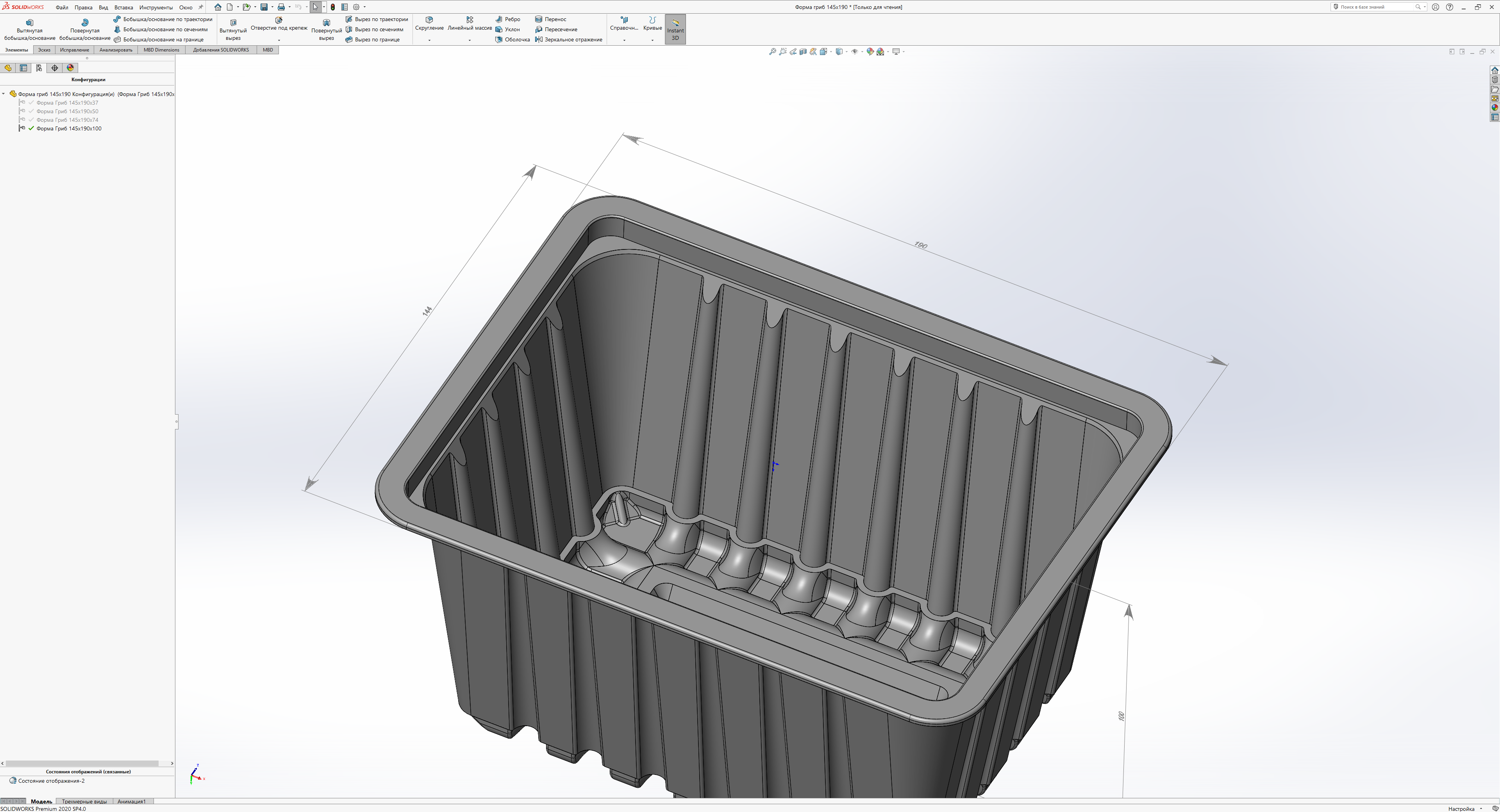Select Бобышка/основание по сечениям
Image resolution: width=1500 pixels, height=812 pixels.
[x=161, y=29]
